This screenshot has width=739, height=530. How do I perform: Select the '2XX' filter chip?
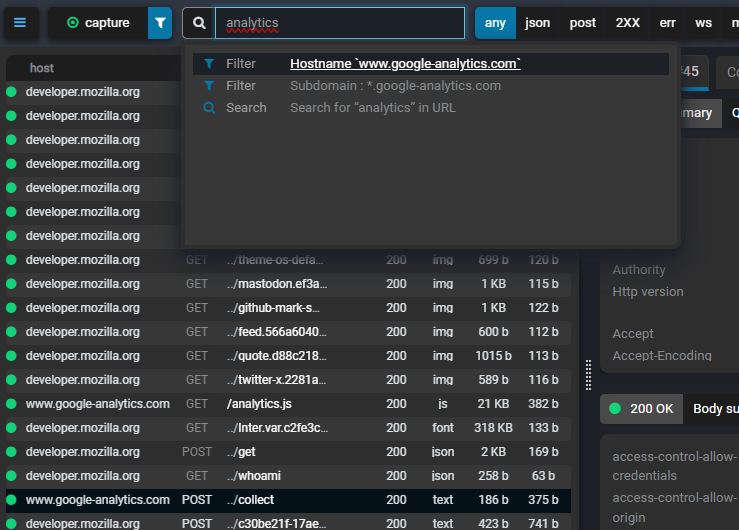point(628,23)
